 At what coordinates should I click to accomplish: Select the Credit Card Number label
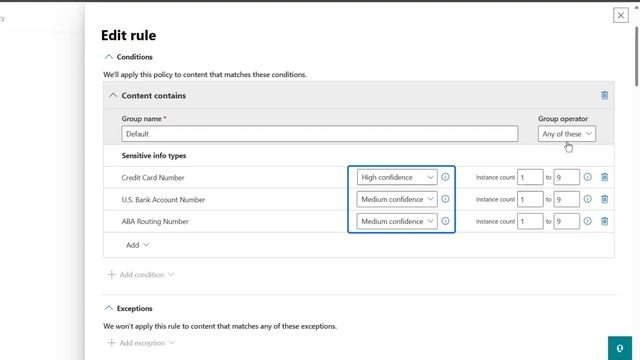[x=153, y=178]
